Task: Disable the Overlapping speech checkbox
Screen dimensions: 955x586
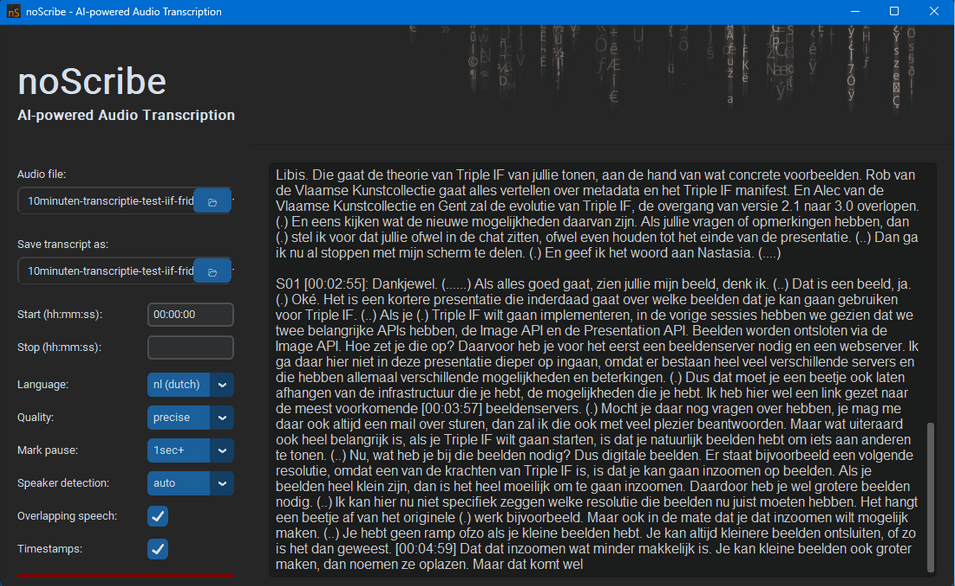Action: [x=158, y=516]
